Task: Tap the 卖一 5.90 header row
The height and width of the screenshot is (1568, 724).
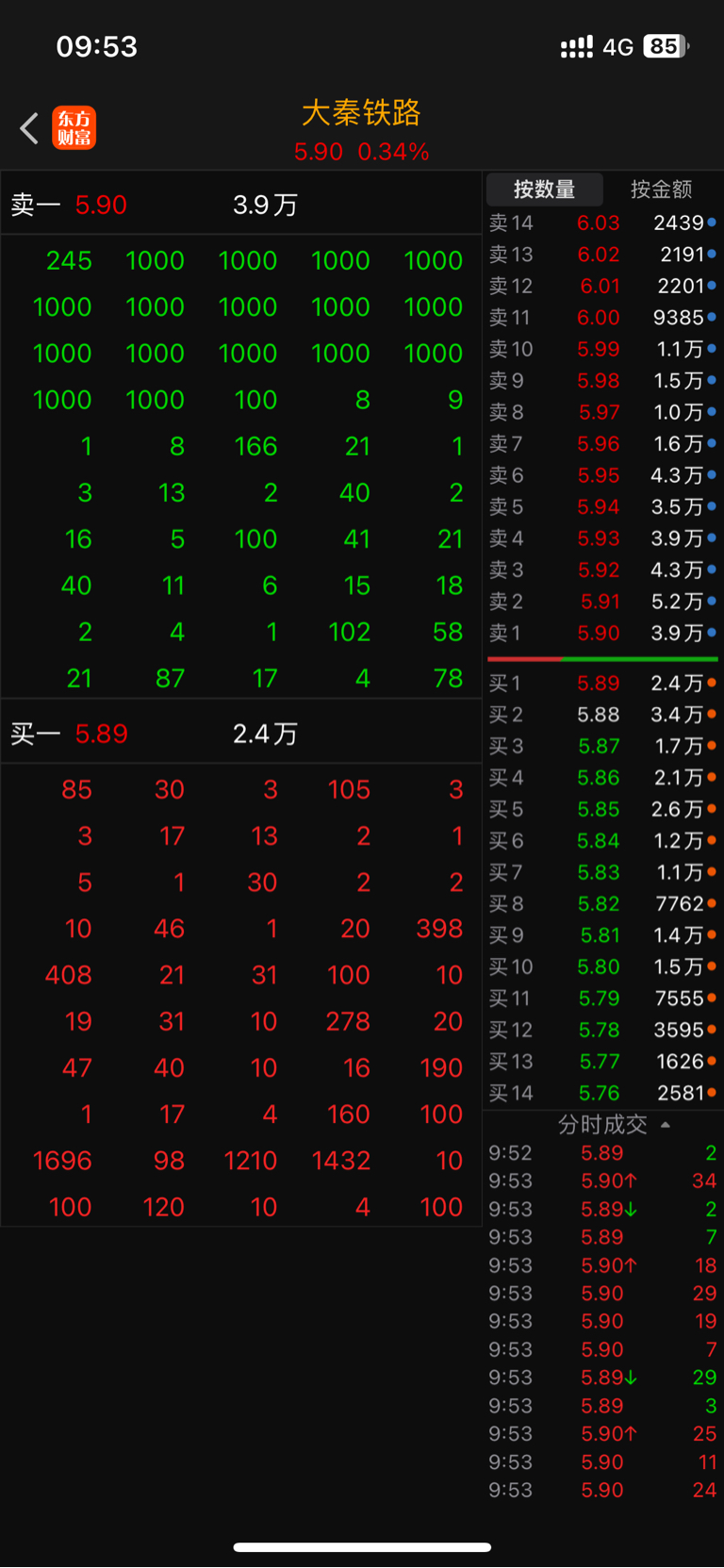Action: pos(241,205)
